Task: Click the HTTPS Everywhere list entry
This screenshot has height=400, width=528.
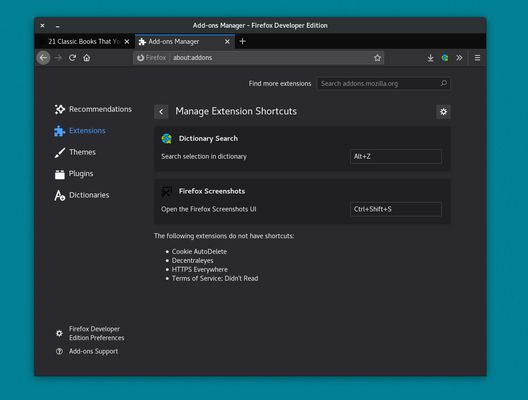Action: click(200, 269)
